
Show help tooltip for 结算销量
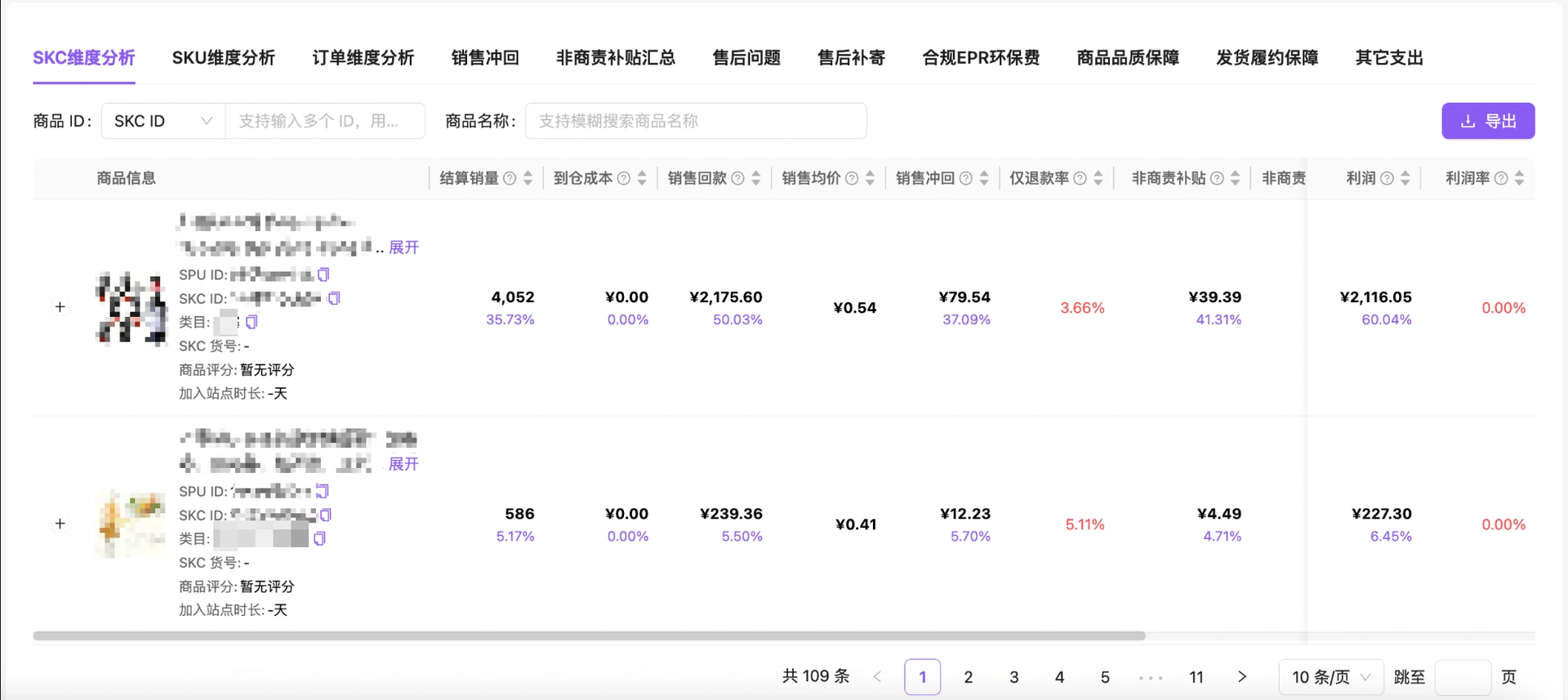coord(510,178)
